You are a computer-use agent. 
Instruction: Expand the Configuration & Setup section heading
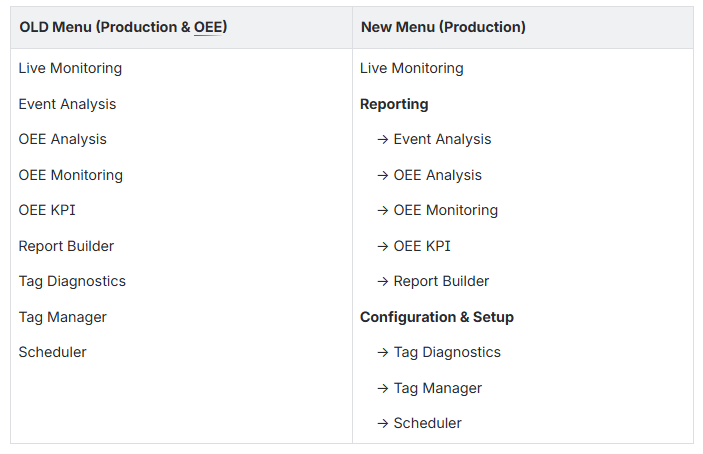click(437, 317)
